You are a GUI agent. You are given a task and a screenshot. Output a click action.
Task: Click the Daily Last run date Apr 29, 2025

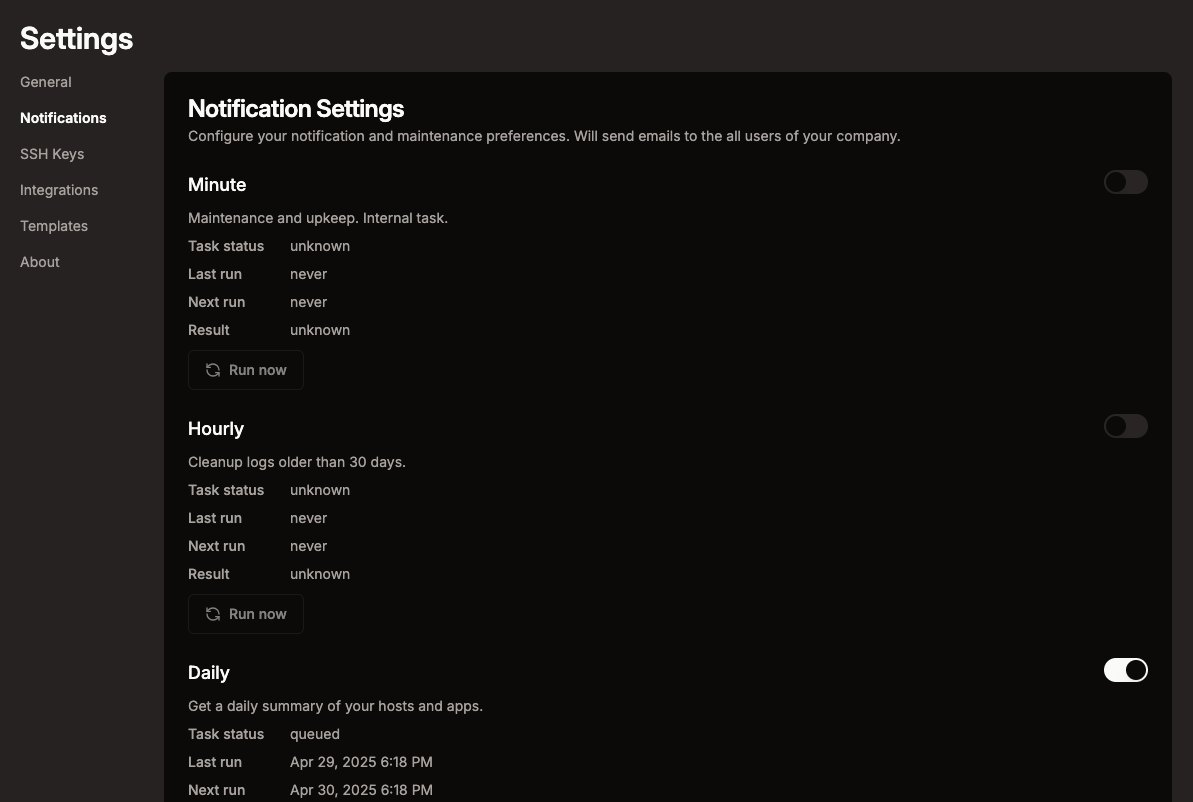[361, 762]
